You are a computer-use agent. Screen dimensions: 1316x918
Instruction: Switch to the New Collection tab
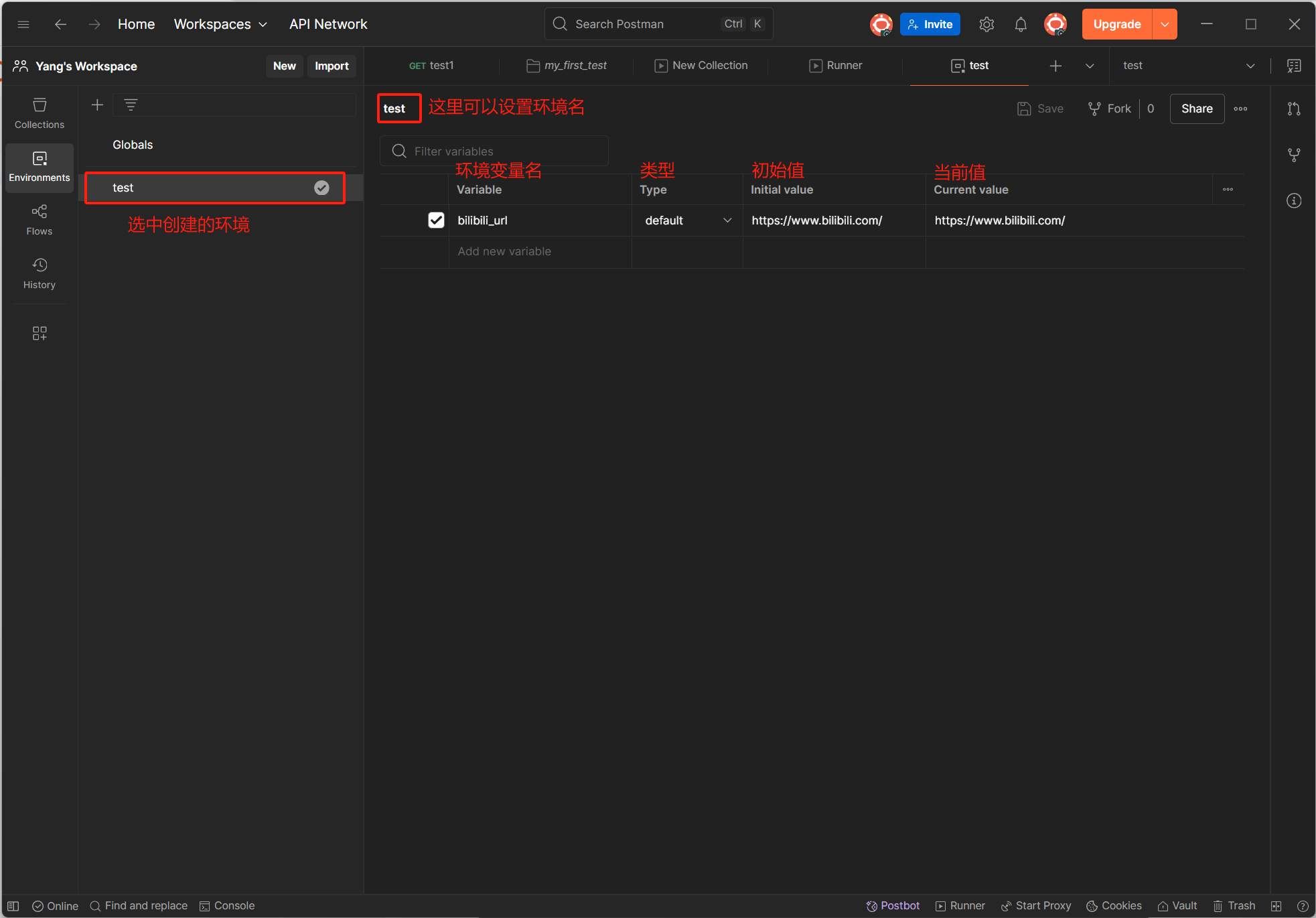tap(701, 66)
